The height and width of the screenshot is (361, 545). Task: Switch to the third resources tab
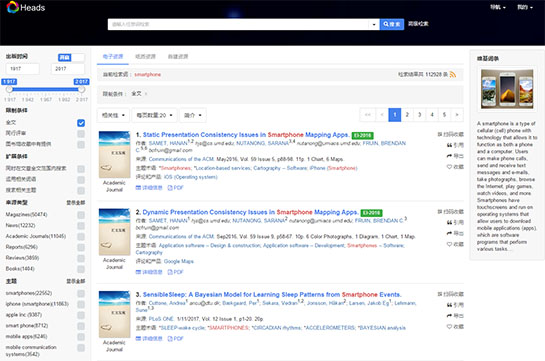click(178, 57)
